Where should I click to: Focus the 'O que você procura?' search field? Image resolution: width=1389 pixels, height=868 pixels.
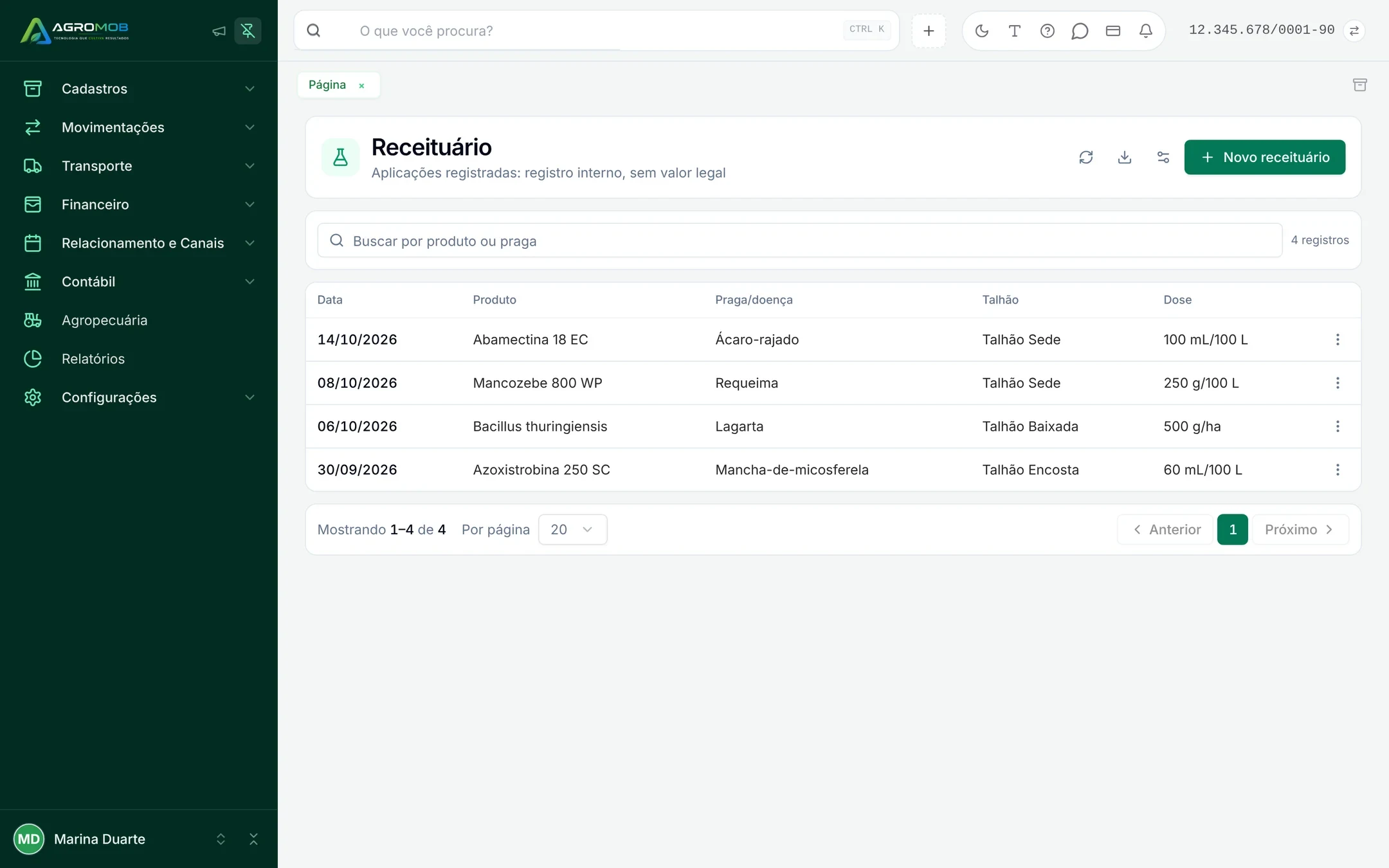click(x=596, y=31)
